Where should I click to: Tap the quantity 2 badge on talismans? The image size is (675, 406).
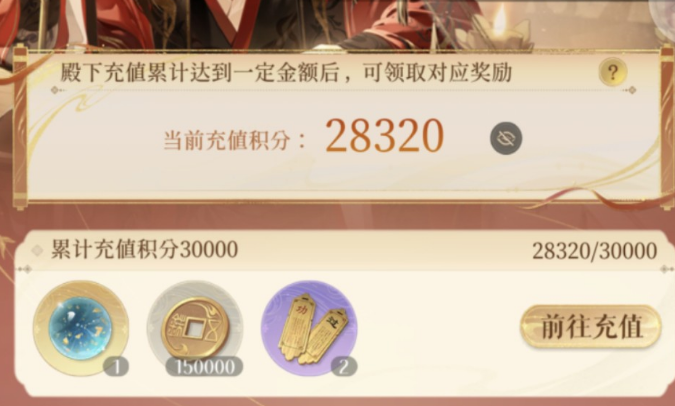344,367
